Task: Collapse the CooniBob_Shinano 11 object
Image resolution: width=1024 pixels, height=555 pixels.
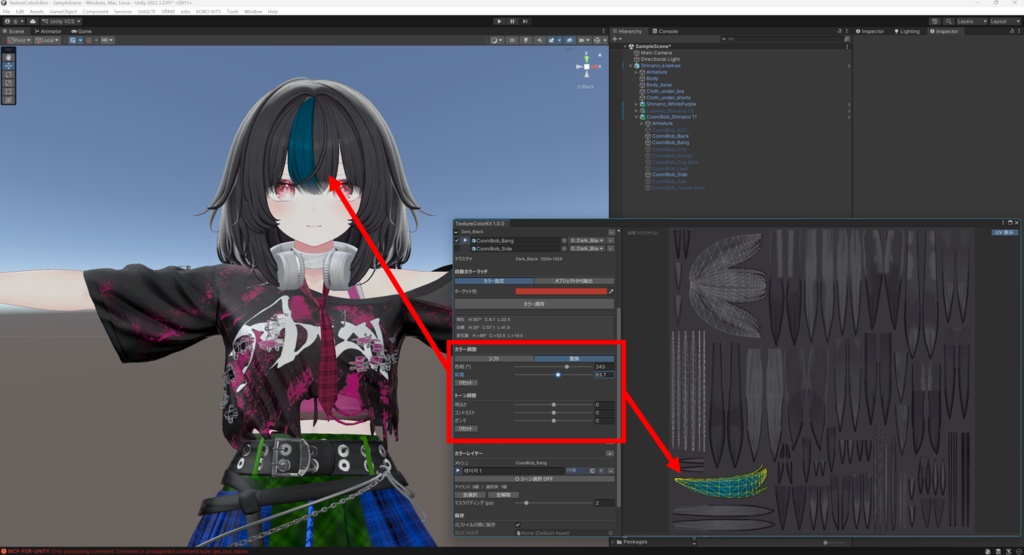Action: [x=636, y=117]
